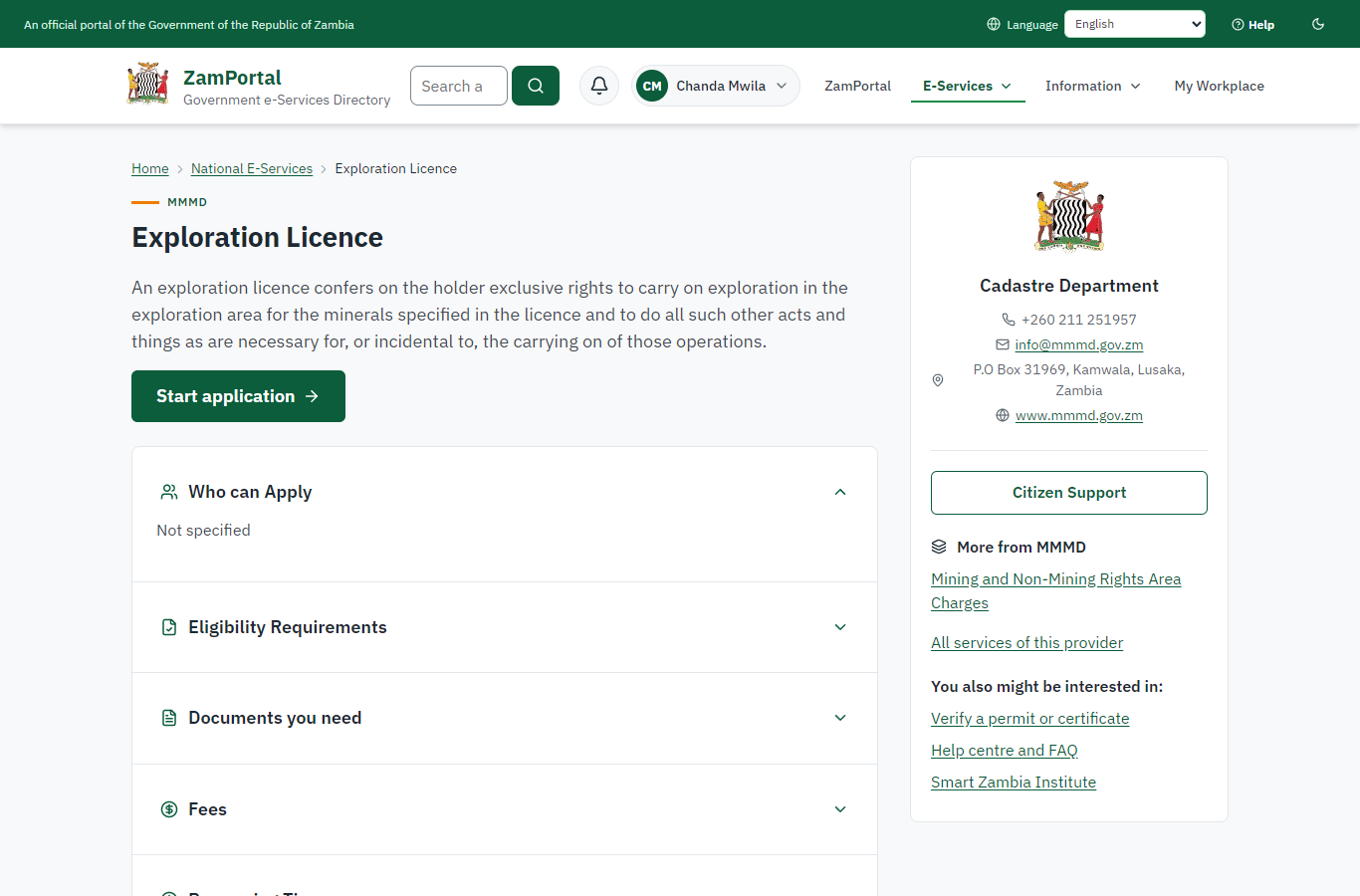Open Verify a permit or certificate
Image resolution: width=1360 pixels, height=896 pixels.
[1029, 719]
